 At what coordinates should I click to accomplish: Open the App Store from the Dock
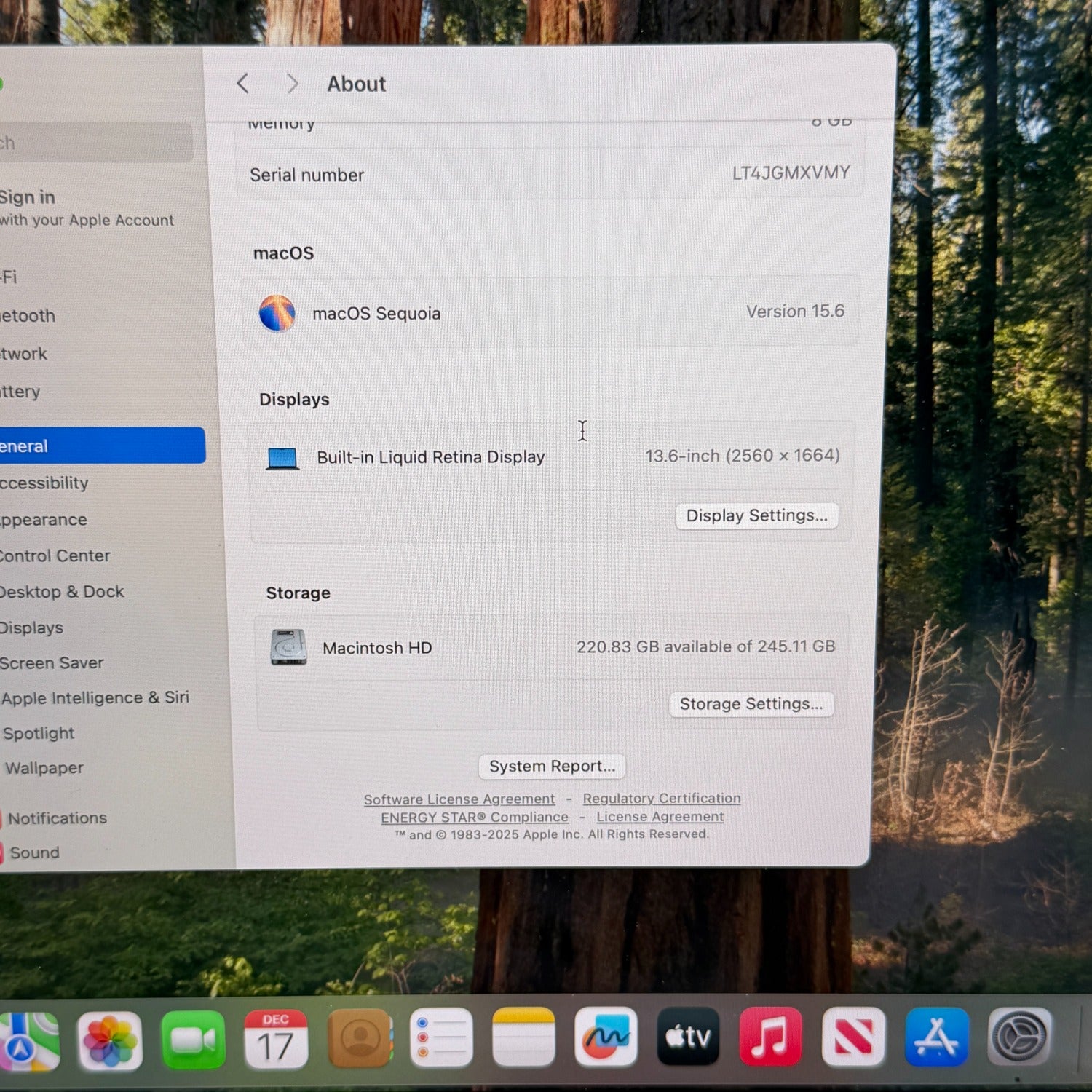pyautogui.click(x=936, y=1037)
